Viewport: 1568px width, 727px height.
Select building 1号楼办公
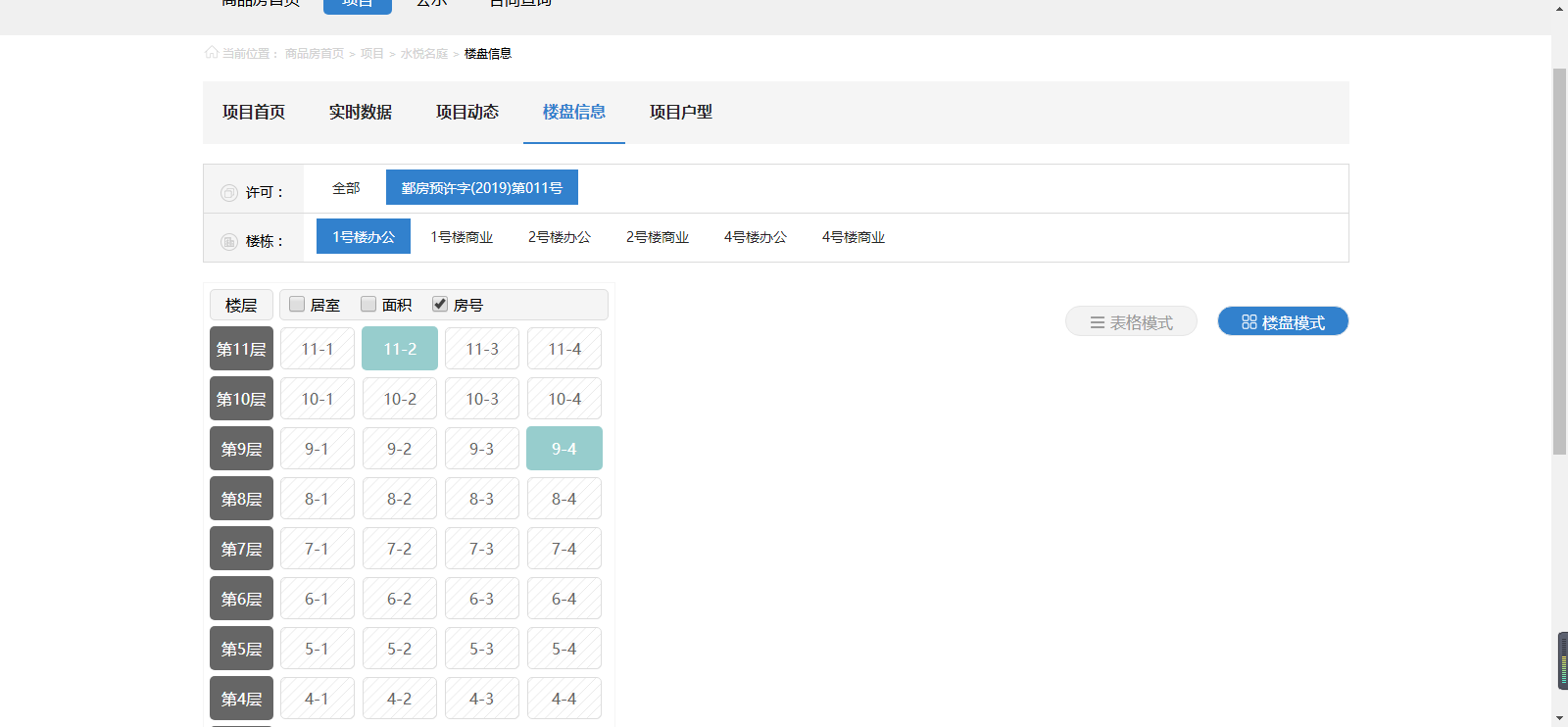pos(364,237)
